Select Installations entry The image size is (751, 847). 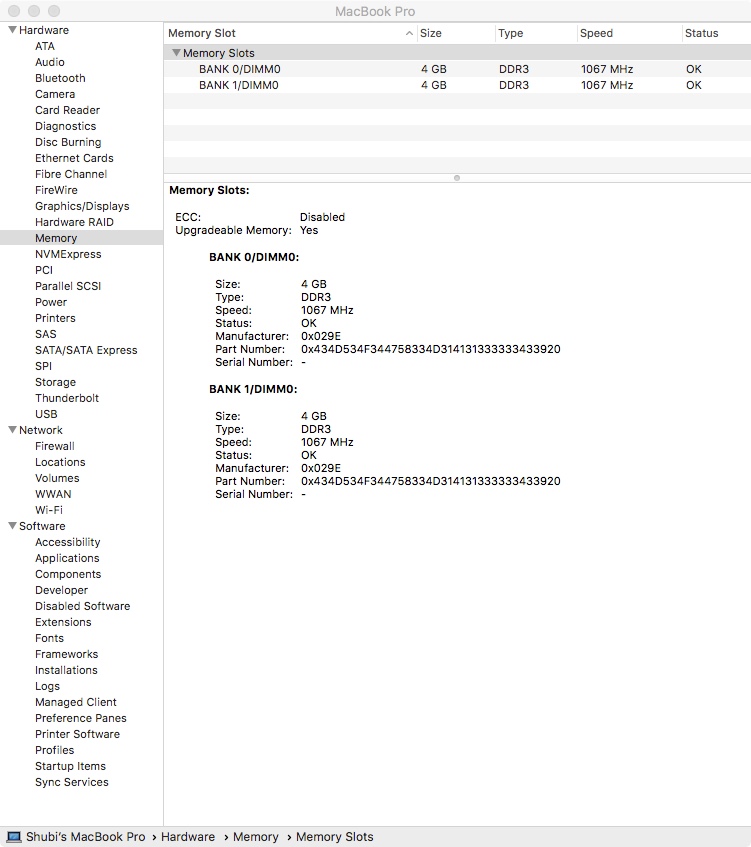click(x=66, y=670)
